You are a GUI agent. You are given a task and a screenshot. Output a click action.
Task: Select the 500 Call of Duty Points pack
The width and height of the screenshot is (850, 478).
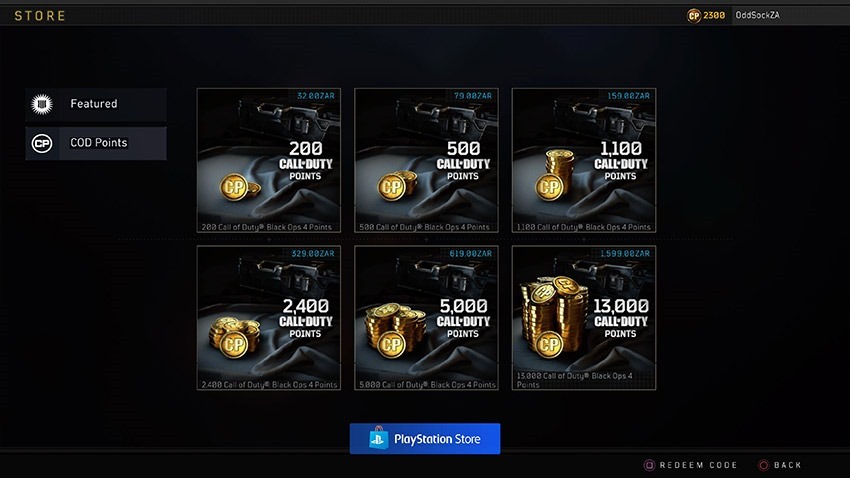[426, 160]
